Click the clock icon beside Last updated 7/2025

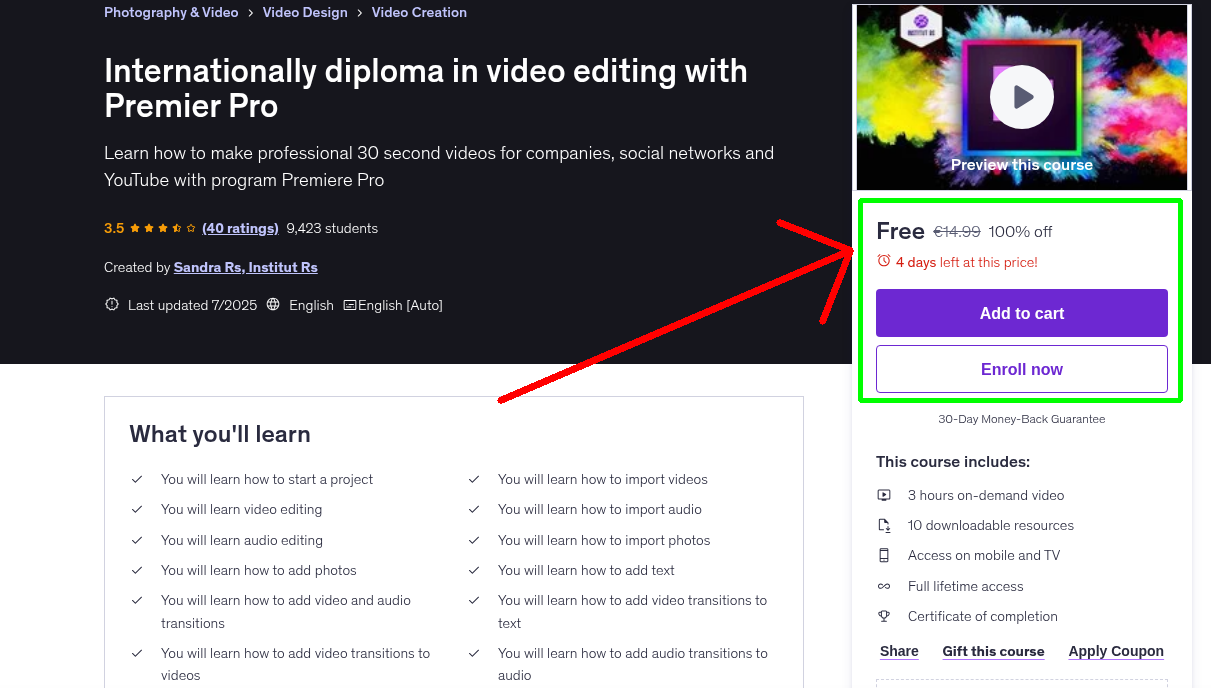111,305
